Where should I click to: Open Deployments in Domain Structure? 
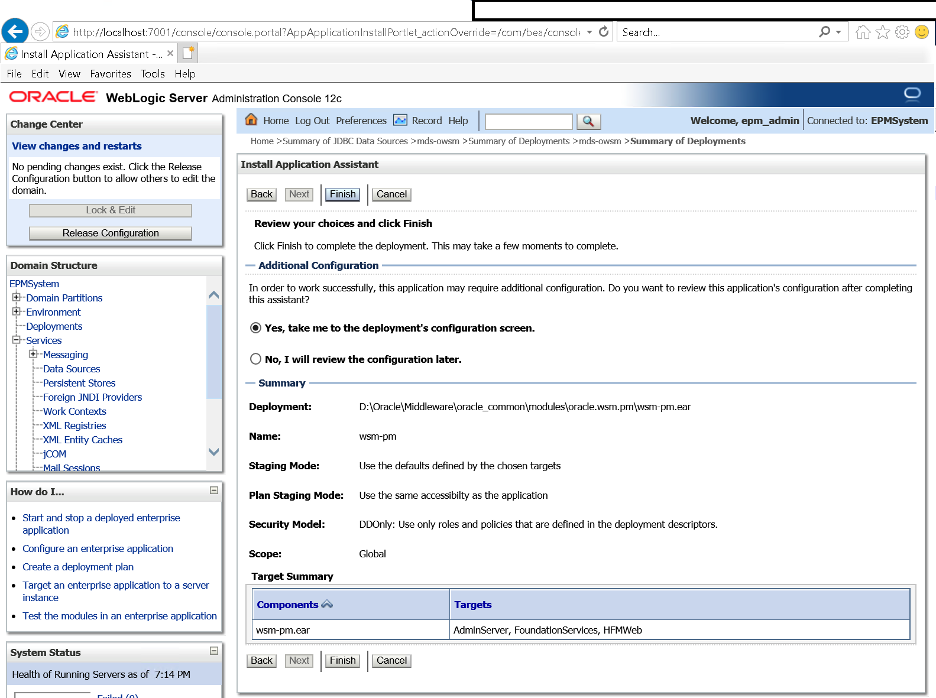[x=54, y=326]
